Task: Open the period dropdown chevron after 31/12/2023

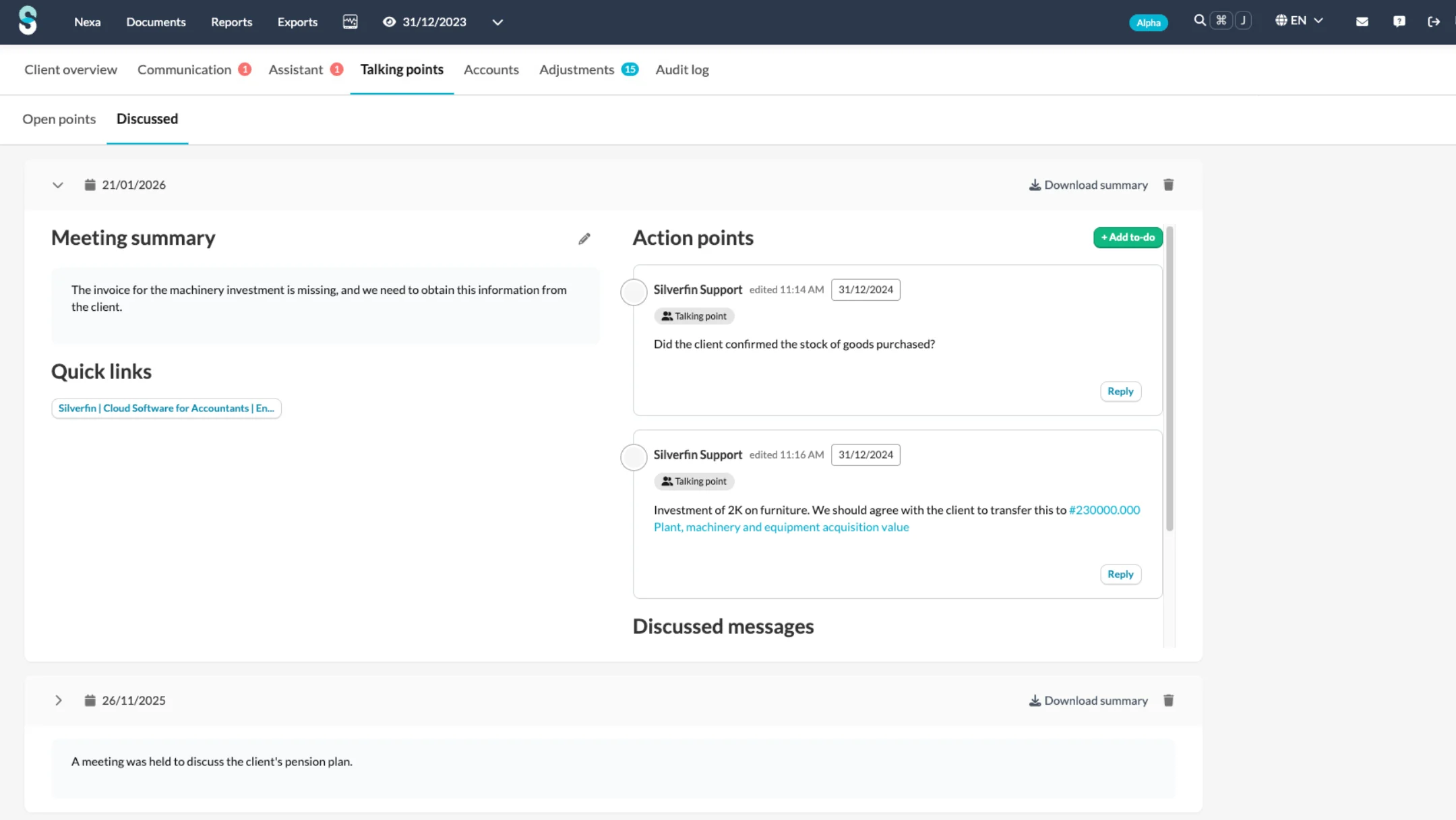Action: [497, 22]
